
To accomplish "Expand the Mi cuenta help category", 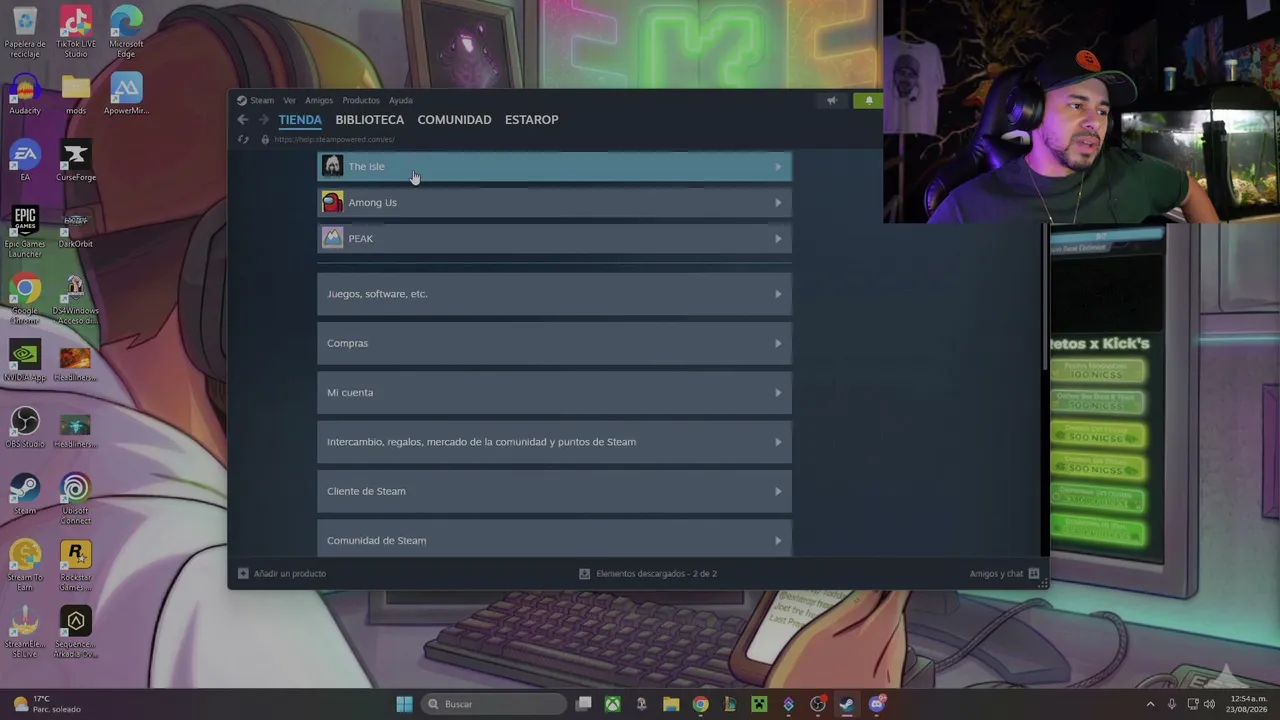I will pyautogui.click(x=554, y=393).
